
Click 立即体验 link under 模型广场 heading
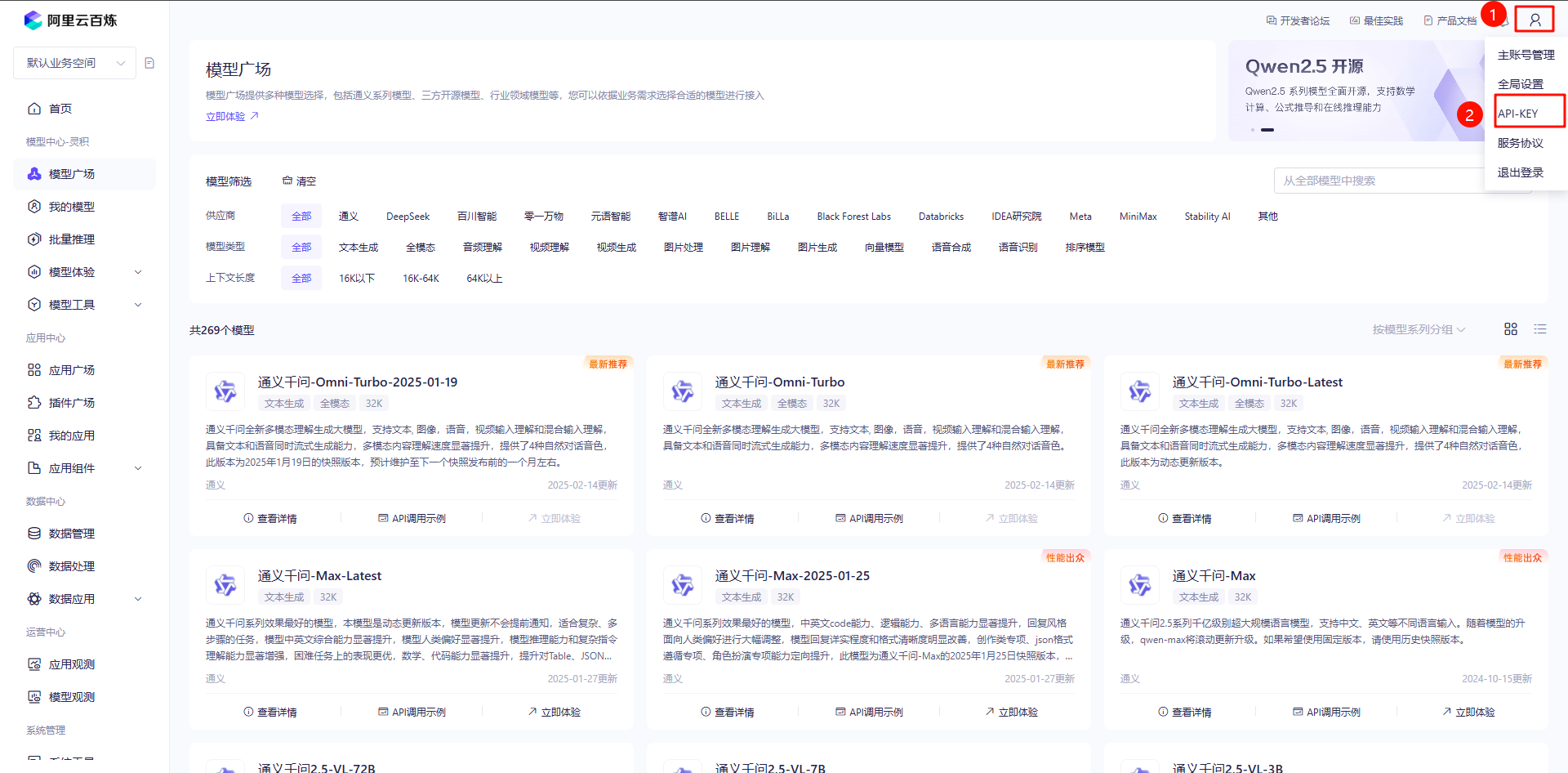tap(232, 117)
